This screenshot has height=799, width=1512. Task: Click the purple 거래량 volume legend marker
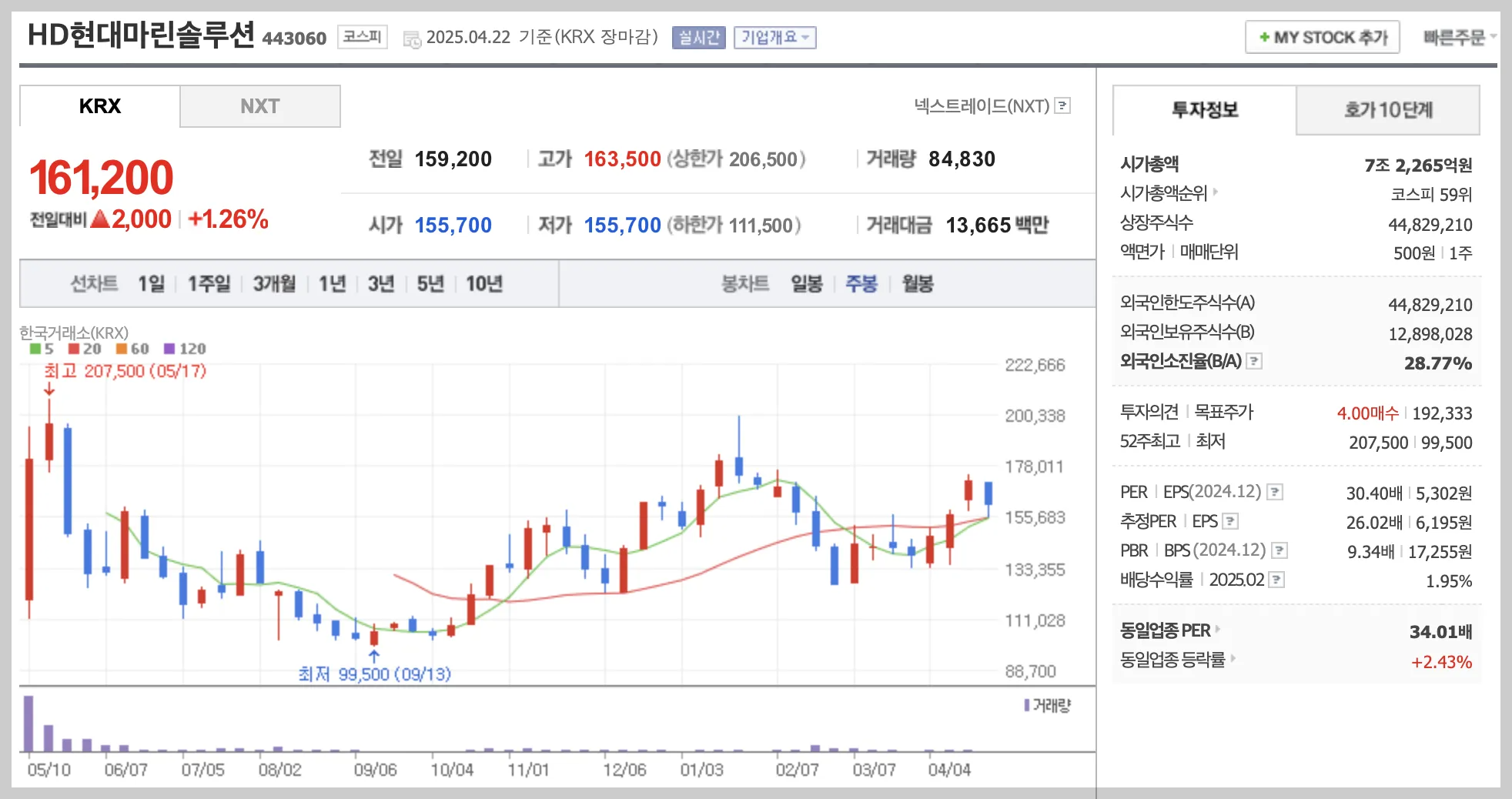pyautogui.click(x=1027, y=705)
